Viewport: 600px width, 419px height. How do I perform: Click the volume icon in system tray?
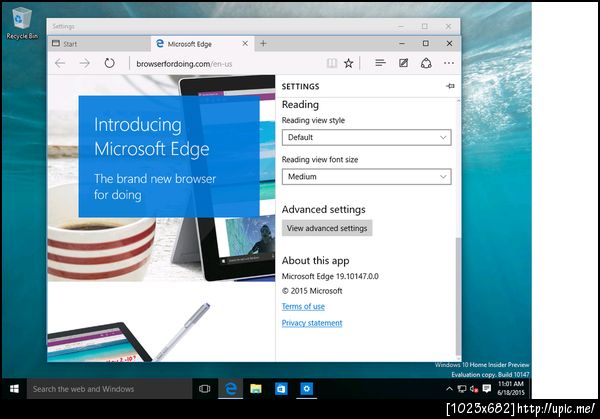[x=474, y=389]
